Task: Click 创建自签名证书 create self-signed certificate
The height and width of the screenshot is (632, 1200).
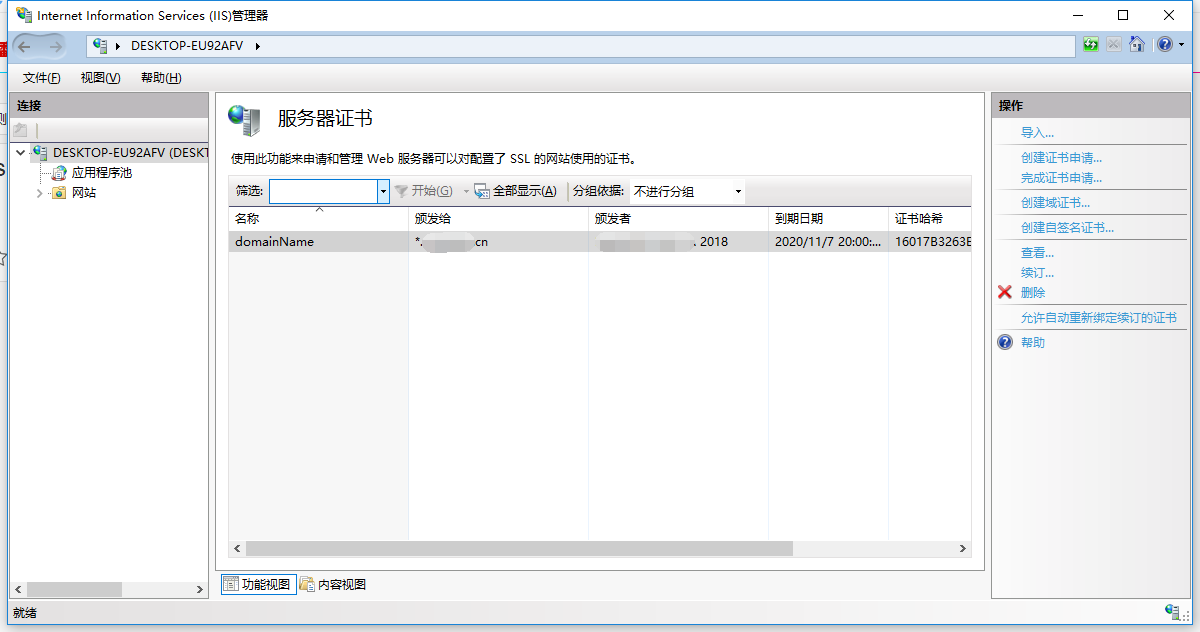Action: (x=1067, y=228)
